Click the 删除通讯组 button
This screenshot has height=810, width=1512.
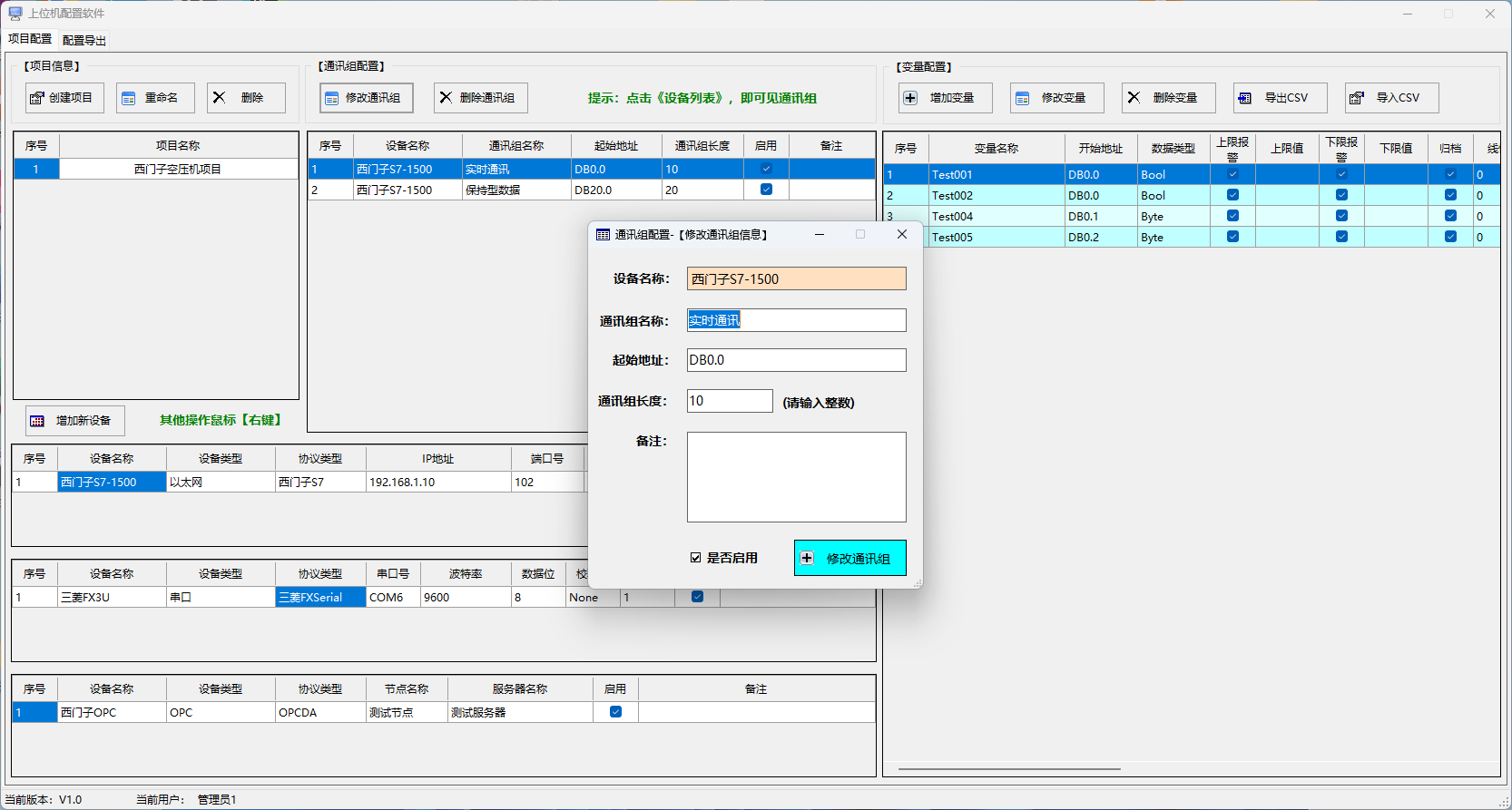[480, 98]
